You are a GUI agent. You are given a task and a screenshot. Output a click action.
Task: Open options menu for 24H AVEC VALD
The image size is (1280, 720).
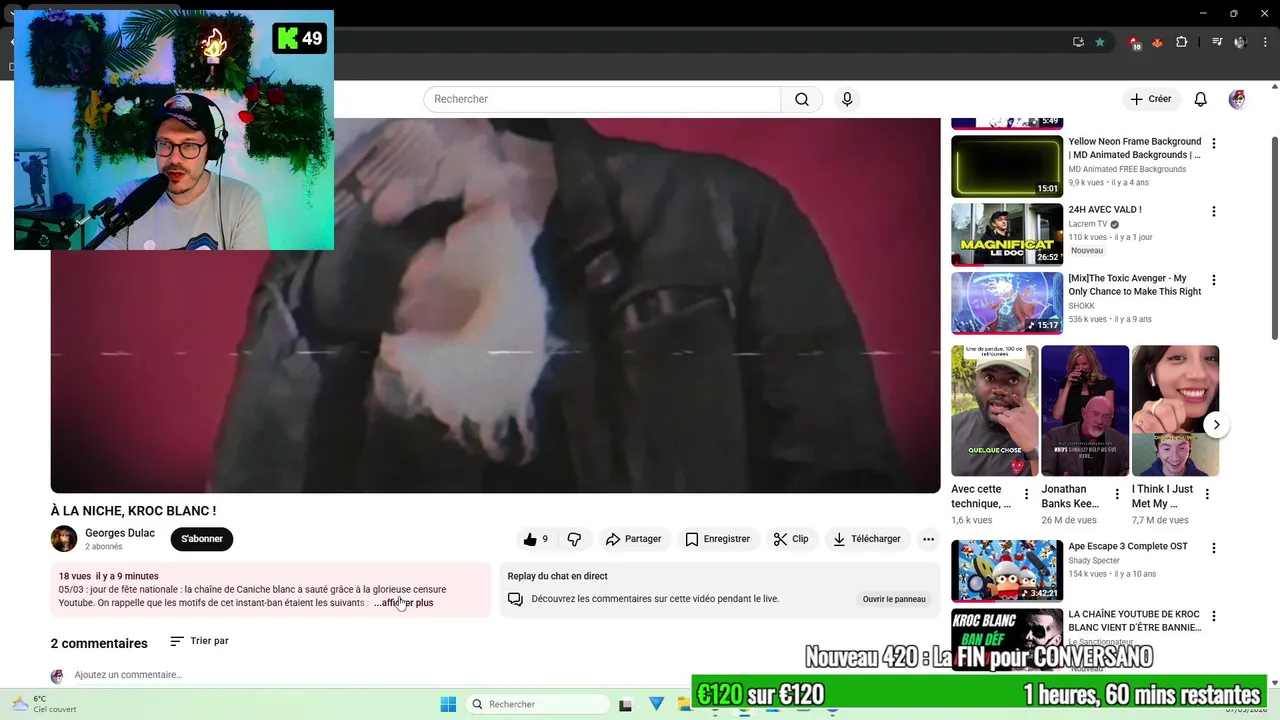(x=1214, y=212)
